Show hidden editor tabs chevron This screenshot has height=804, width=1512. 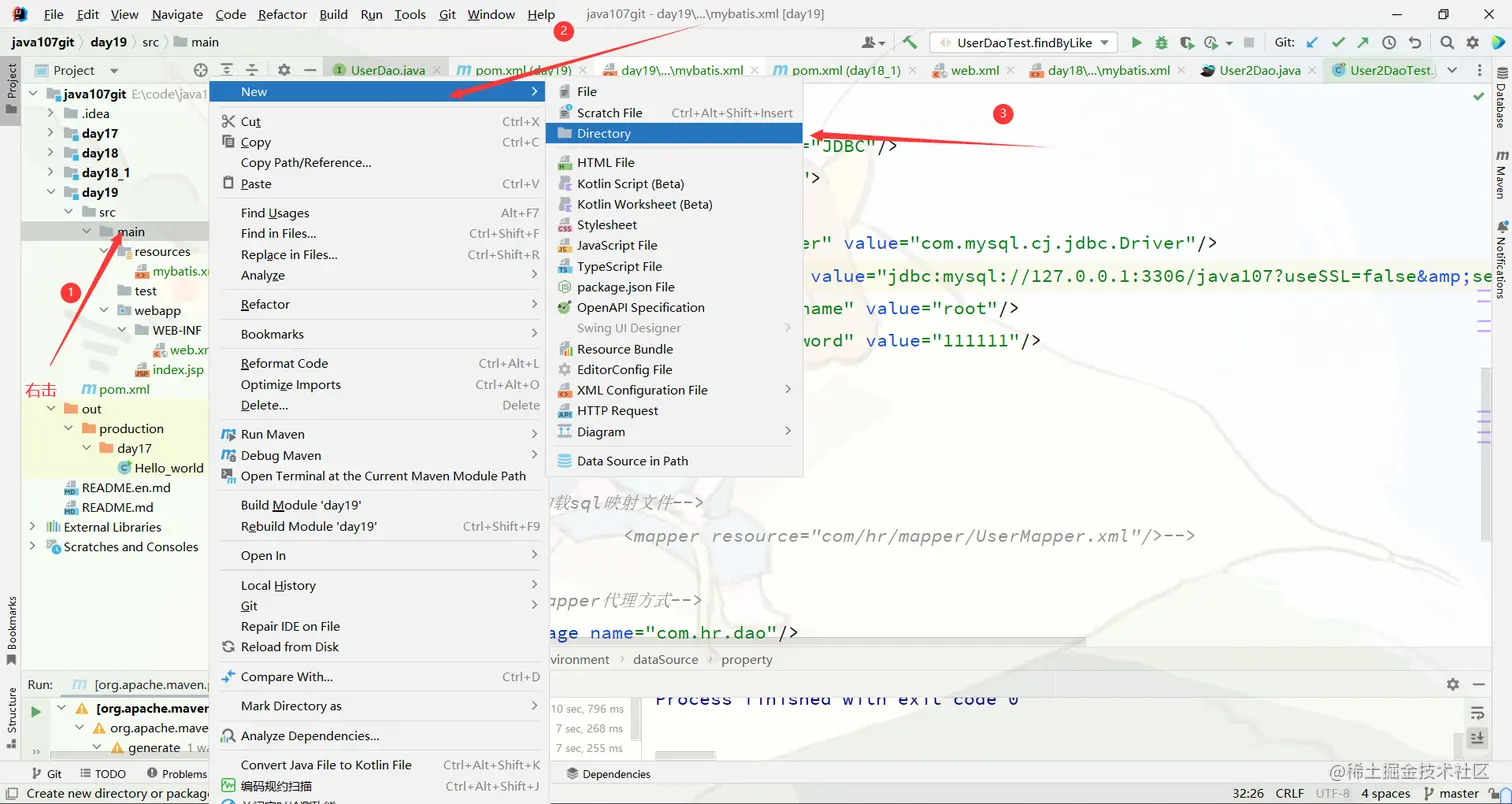tap(1452, 70)
